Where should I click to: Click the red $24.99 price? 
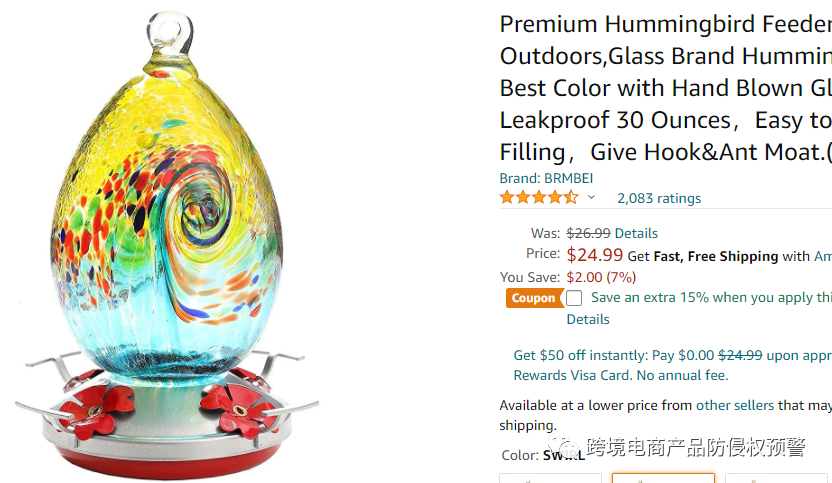(x=594, y=255)
